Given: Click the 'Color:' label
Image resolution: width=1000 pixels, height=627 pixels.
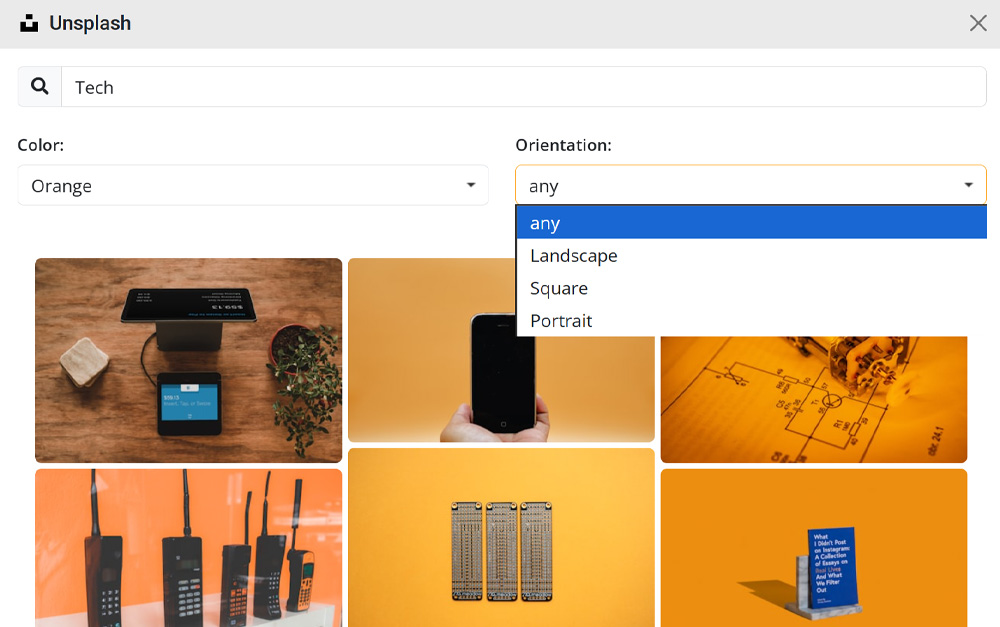Looking at the screenshot, I should 41,145.
